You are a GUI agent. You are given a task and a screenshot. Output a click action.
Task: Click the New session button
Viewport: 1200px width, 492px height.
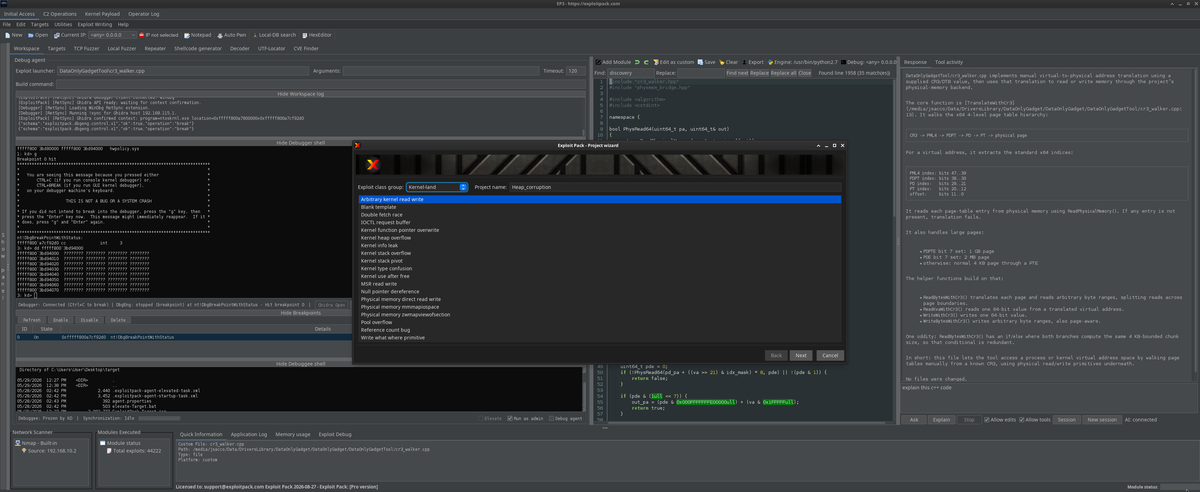1102,420
